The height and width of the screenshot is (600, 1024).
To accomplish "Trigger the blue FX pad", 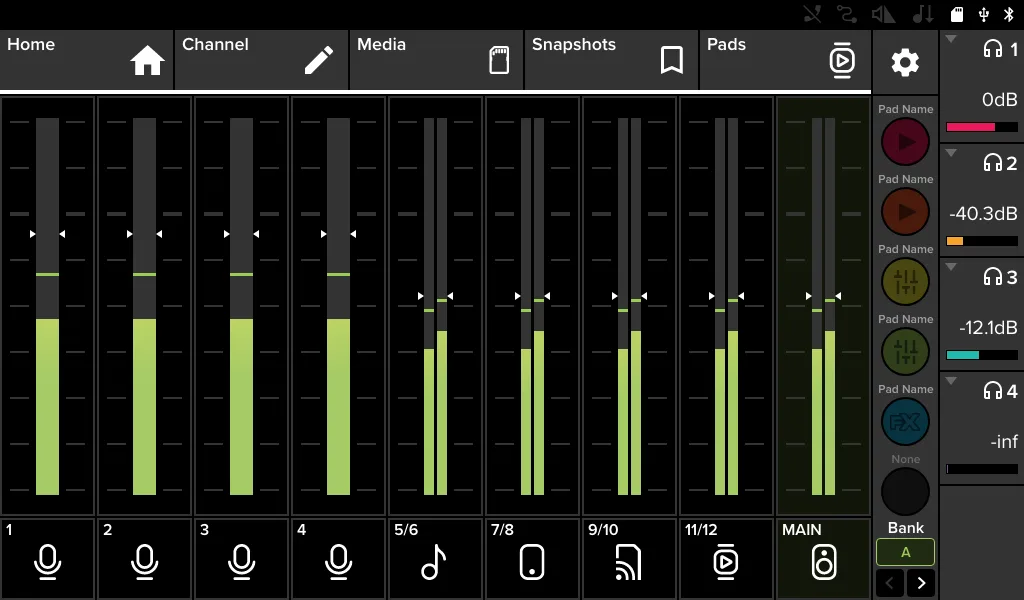I will 905,422.
